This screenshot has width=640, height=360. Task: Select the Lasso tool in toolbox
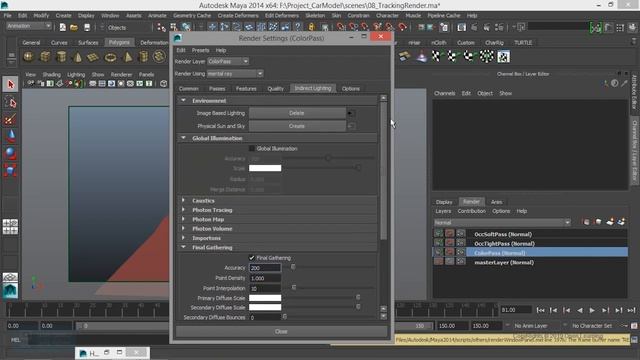pos(11,102)
